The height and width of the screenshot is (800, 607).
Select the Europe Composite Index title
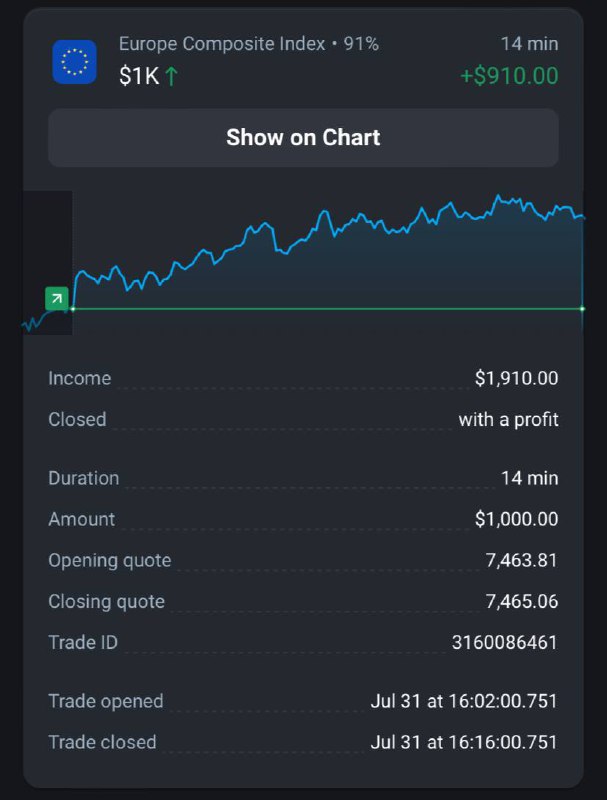(x=222, y=44)
